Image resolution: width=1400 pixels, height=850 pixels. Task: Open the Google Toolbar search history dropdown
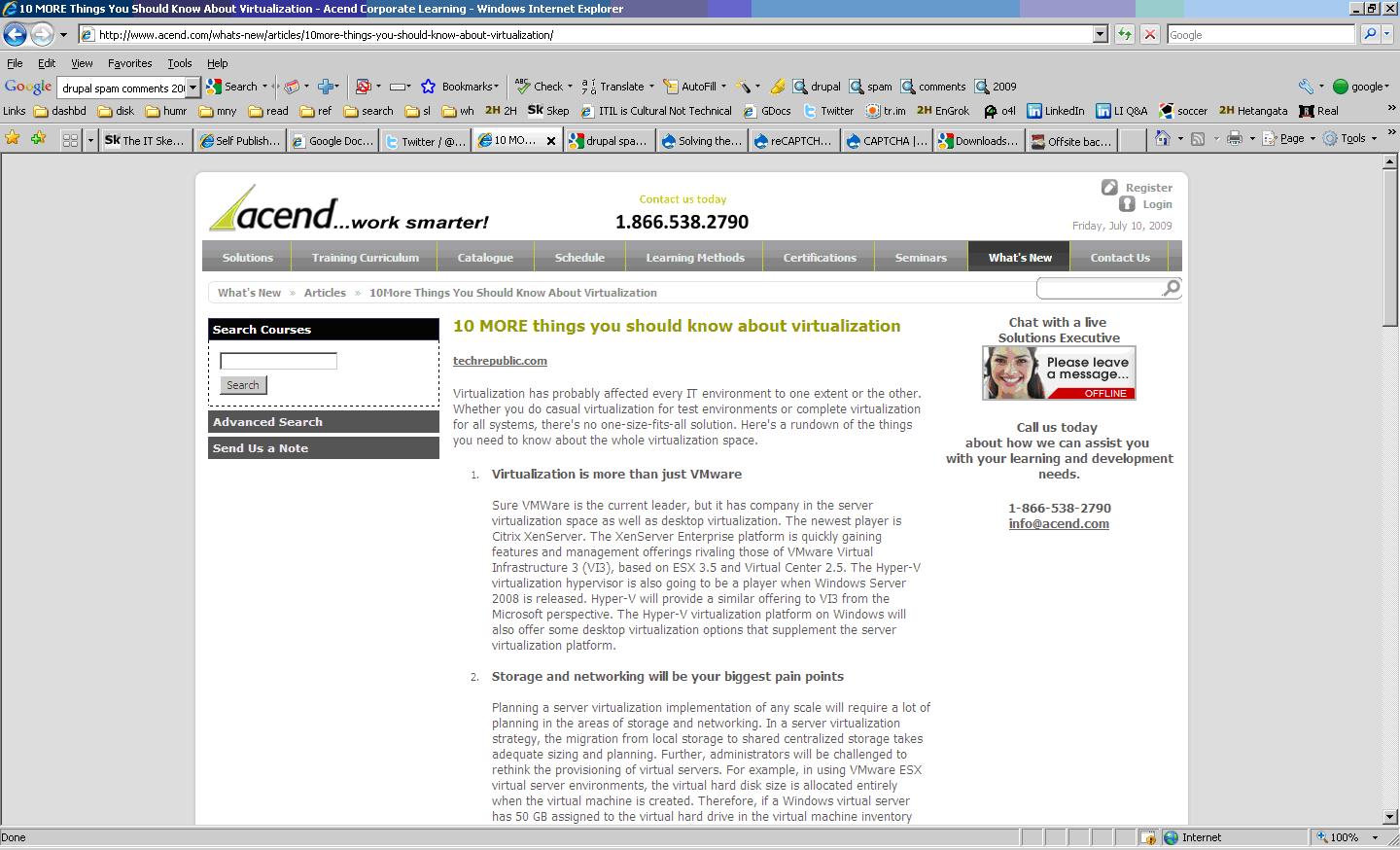pos(192,88)
